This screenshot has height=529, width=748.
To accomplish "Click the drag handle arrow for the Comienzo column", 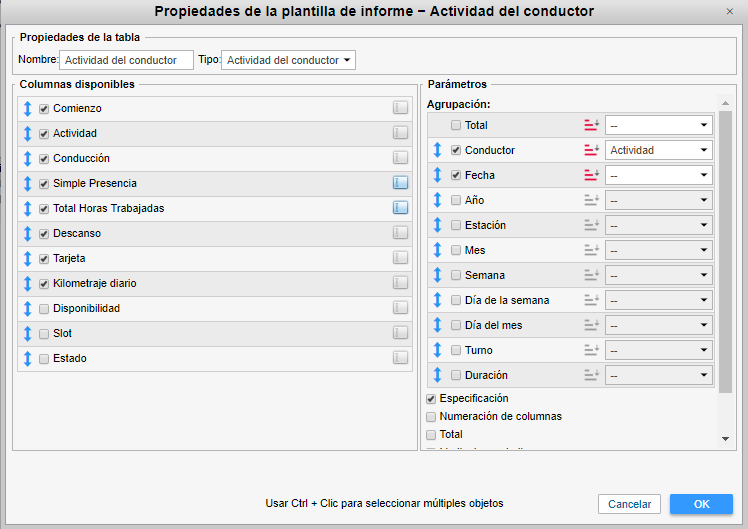I will (x=28, y=108).
